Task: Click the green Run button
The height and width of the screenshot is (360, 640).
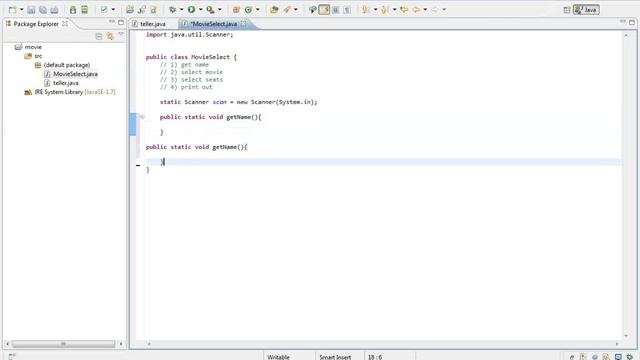Action: (191, 9)
